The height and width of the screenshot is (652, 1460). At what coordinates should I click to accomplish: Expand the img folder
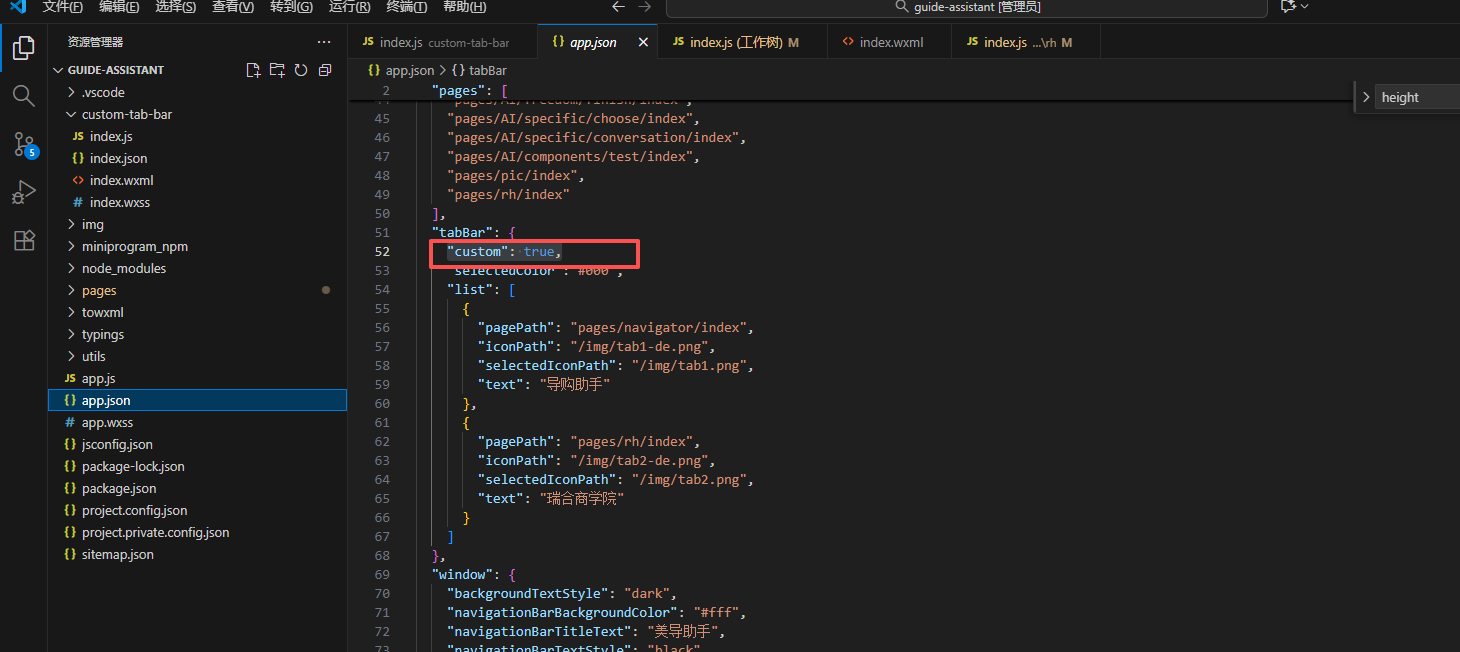(x=71, y=224)
